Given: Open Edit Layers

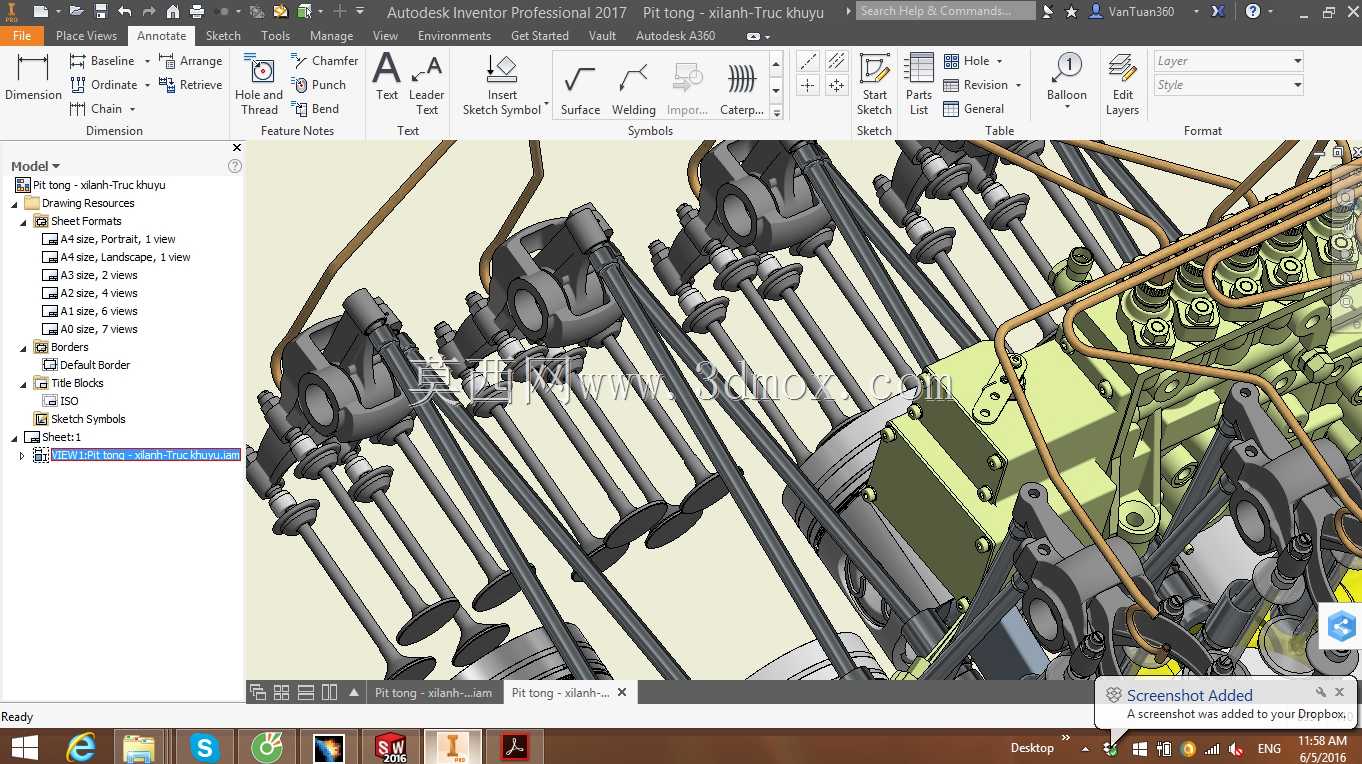Looking at the screenshot, I should (1122, 85).
